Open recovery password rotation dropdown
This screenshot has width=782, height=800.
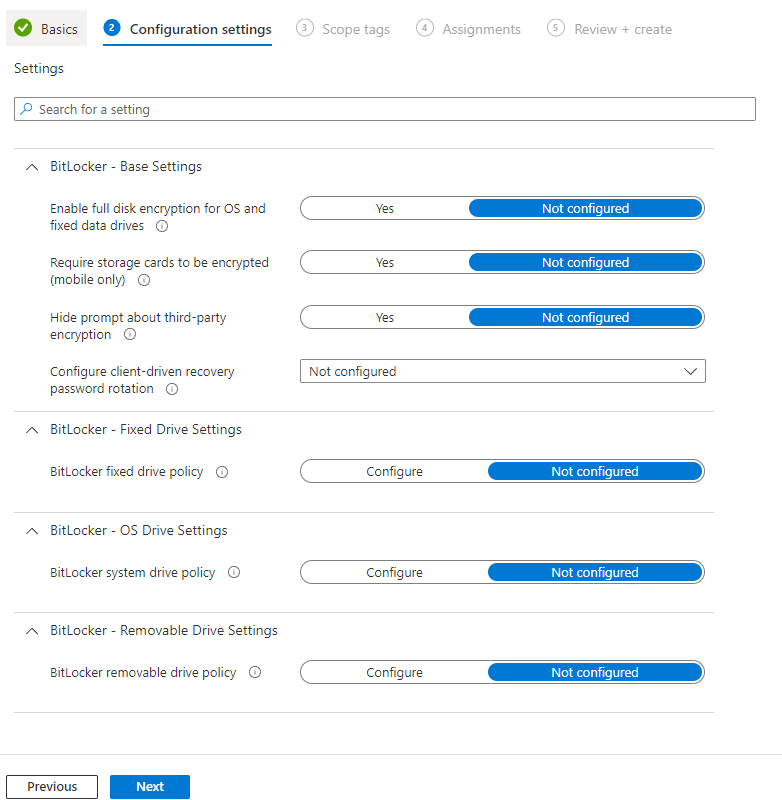(502, 371)
